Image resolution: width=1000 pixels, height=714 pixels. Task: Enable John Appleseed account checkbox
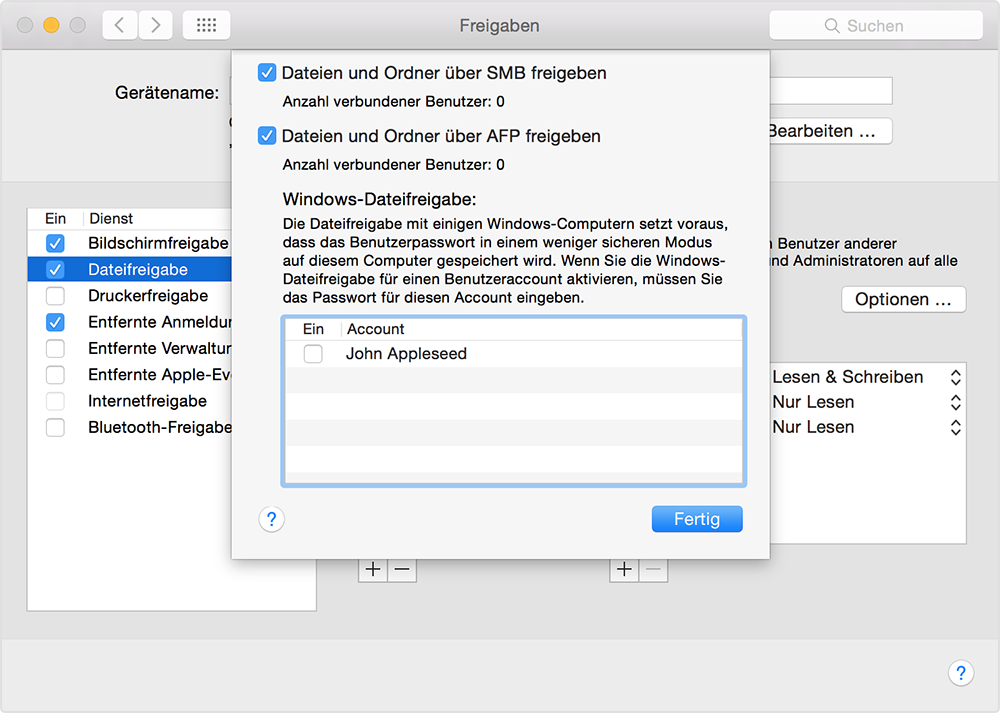pyautogui.click(x=313, y=354)
